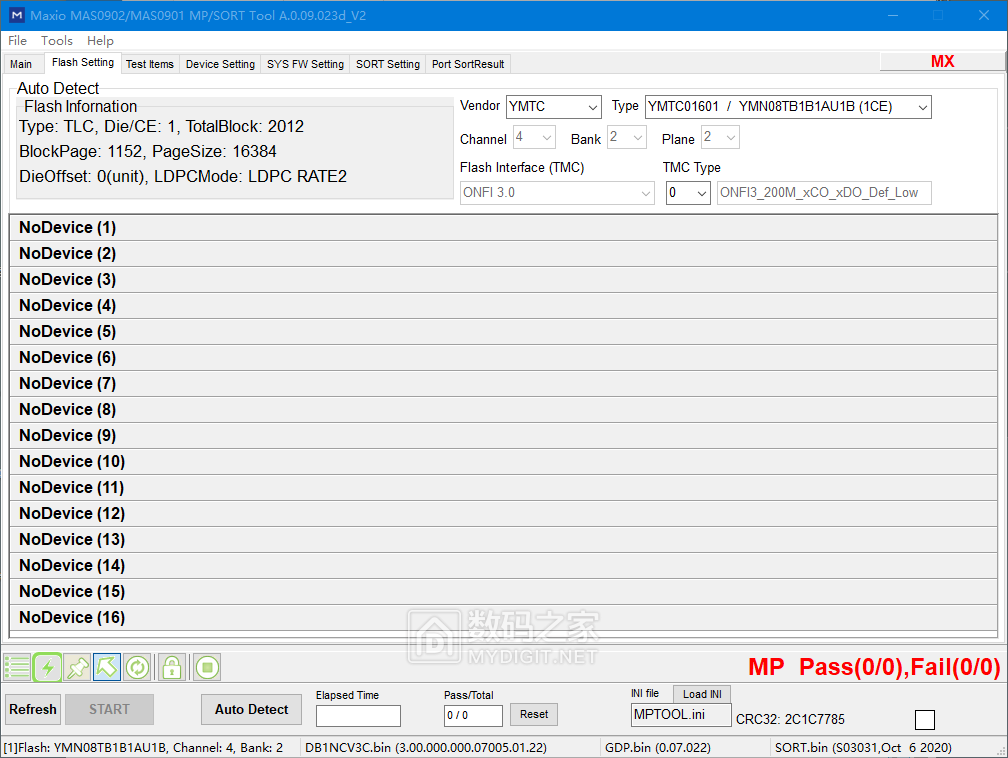1008x758 pixels.
Task: Click the pushpin toolbar icon
Action: (x=78, y=667)
